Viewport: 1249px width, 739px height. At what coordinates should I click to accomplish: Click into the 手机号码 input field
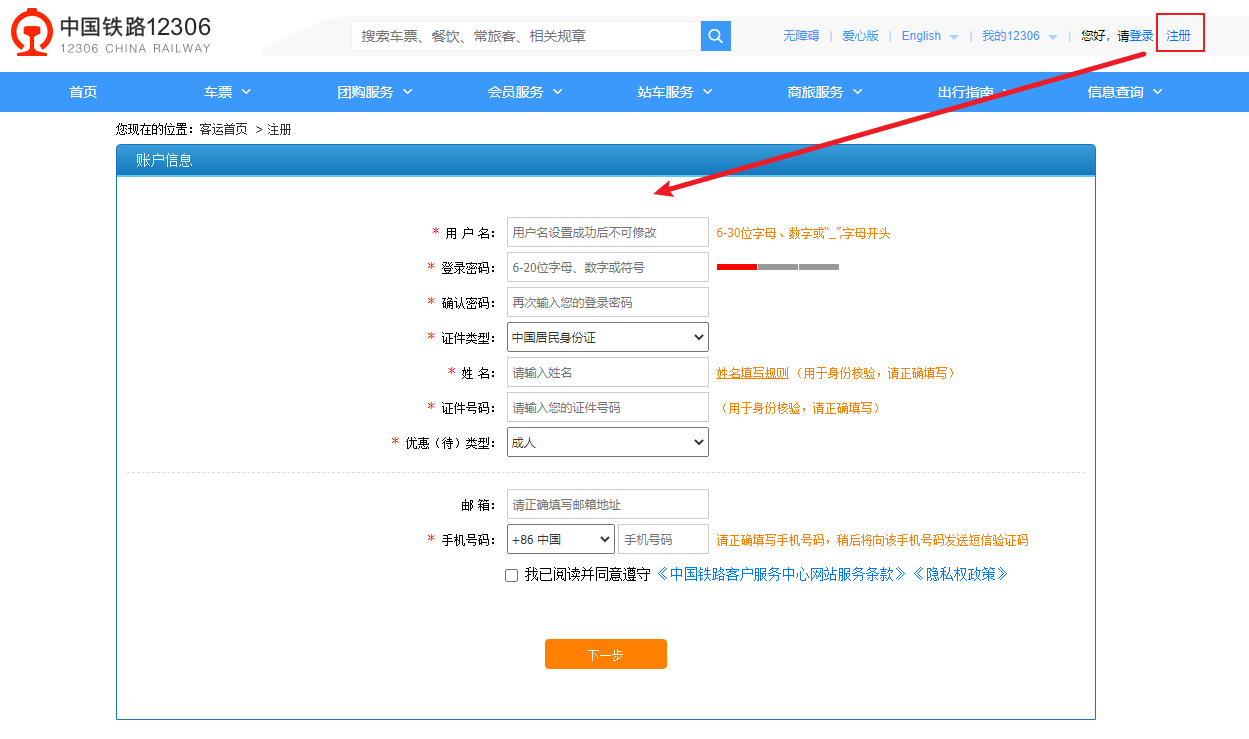(662, 540)
